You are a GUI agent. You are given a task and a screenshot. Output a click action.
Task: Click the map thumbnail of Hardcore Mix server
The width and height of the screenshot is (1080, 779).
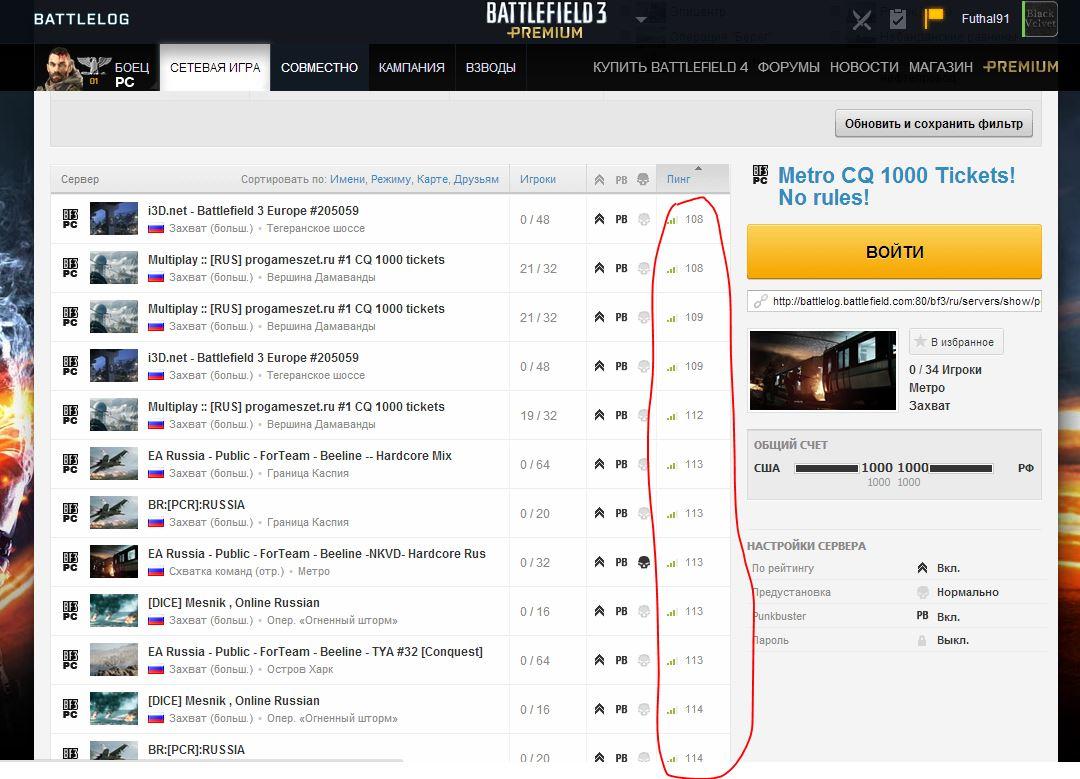click(114, 464)
